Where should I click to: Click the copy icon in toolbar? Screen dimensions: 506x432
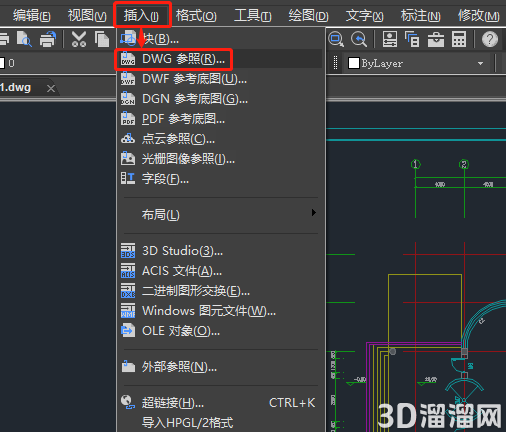click(102, 39)
